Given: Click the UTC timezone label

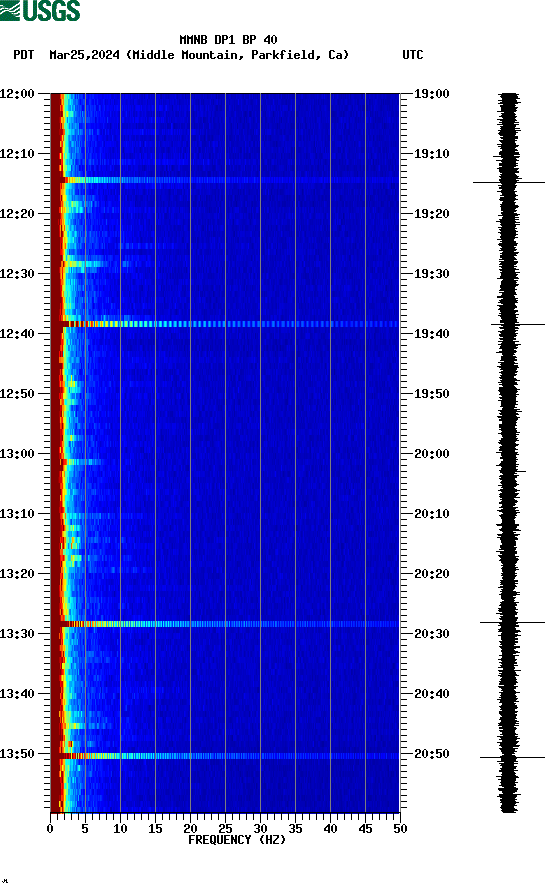Looking at the screenshot, I should 413,55.
